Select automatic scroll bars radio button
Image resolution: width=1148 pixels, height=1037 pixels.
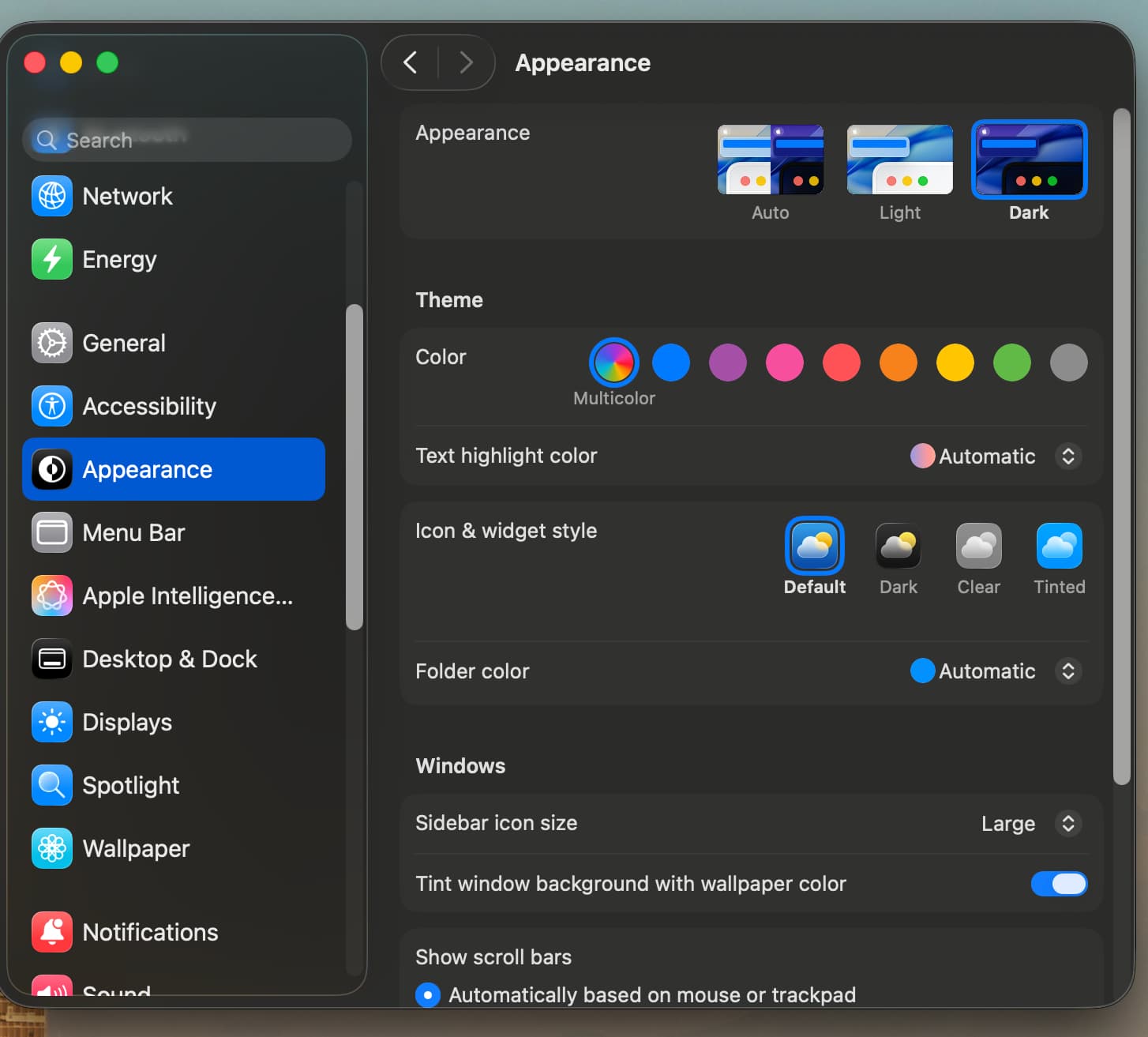coord(428,994)
